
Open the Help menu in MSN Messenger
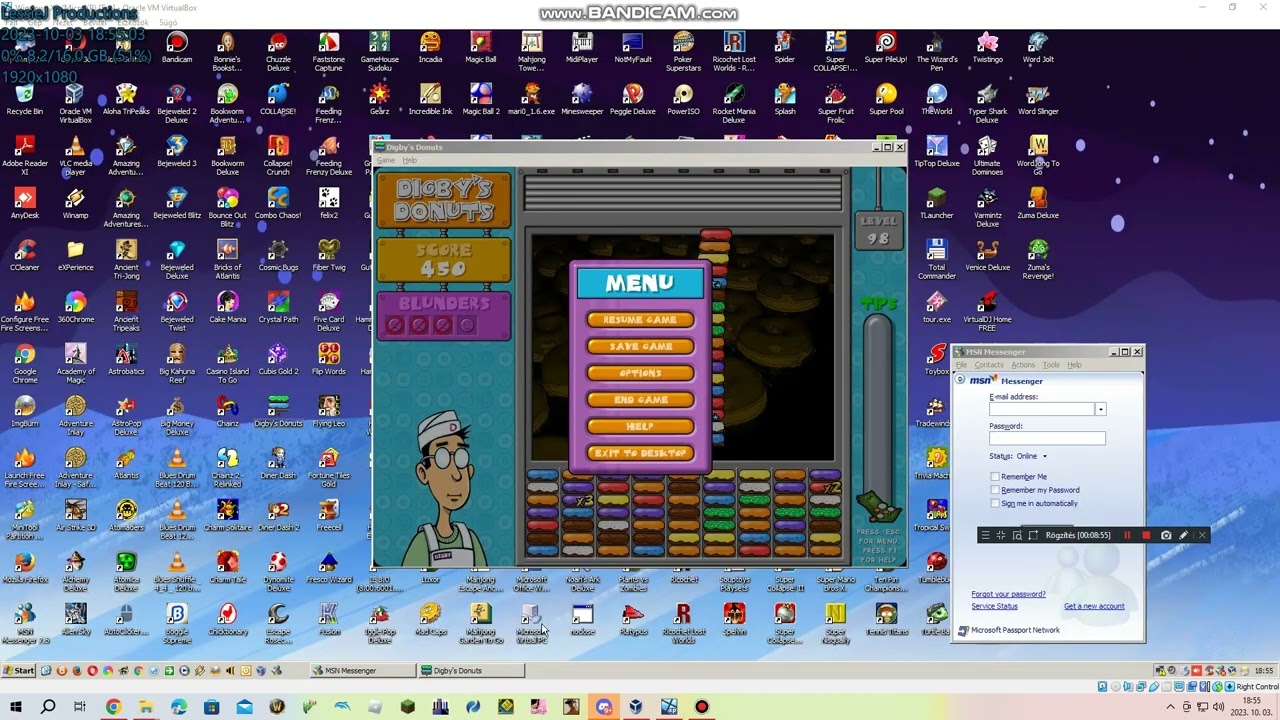pos(1074,365)
